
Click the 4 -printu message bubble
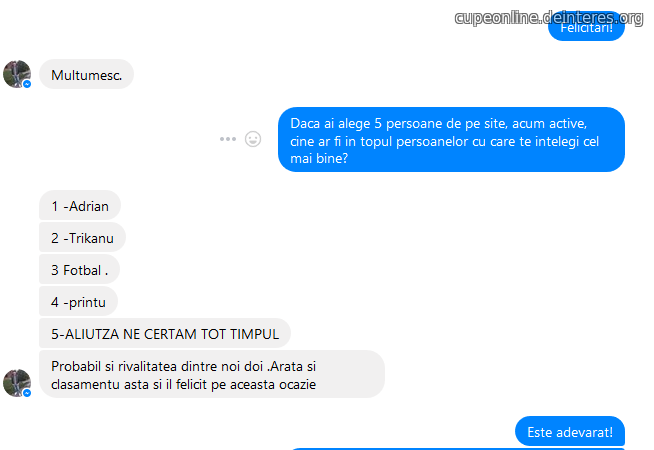78,301
